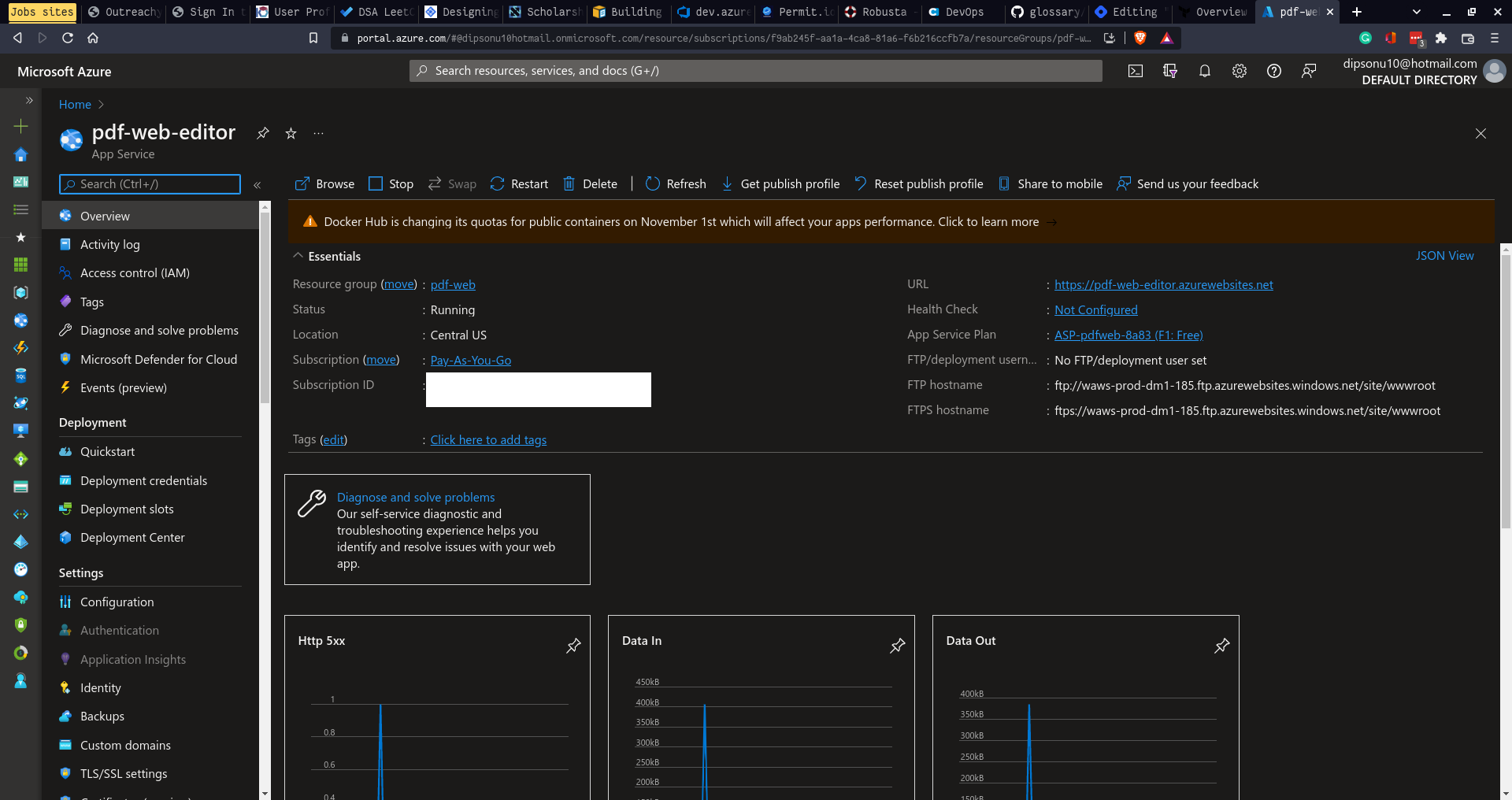Open the pdf-web resource group link

tap(453, 285)
